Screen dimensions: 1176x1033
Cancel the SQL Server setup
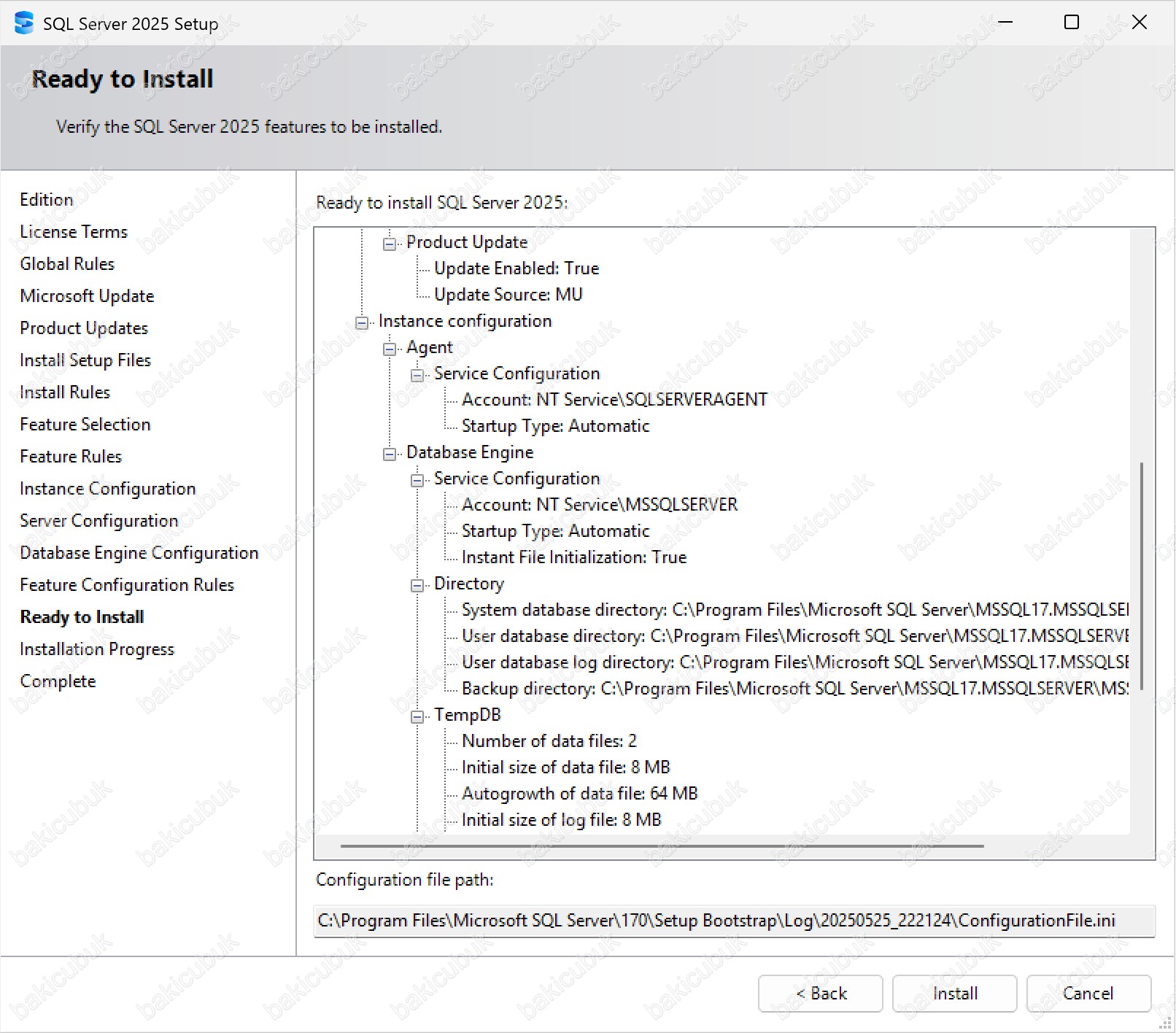point(1088,993)
